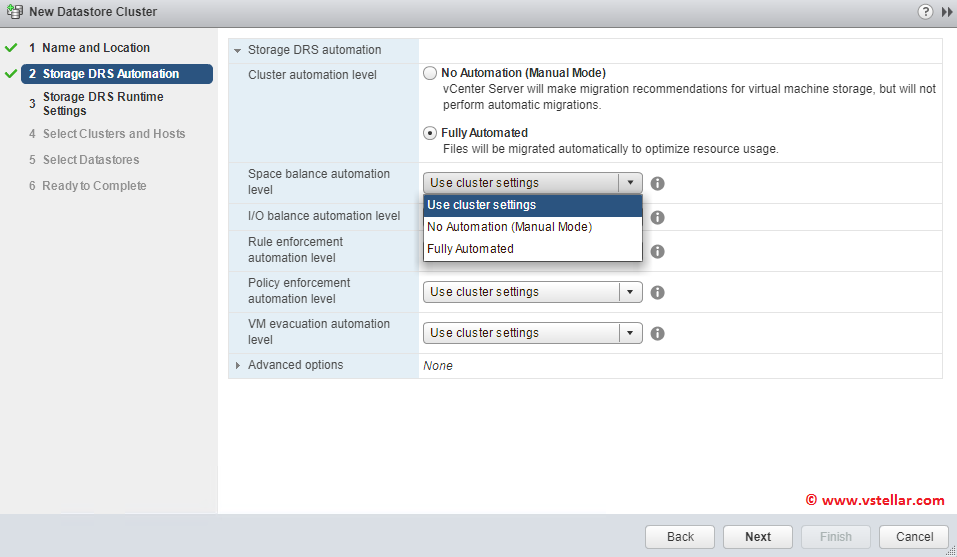Click the window resize grip corner
Viewport: 957px width, 557px height.
(951, 551)
